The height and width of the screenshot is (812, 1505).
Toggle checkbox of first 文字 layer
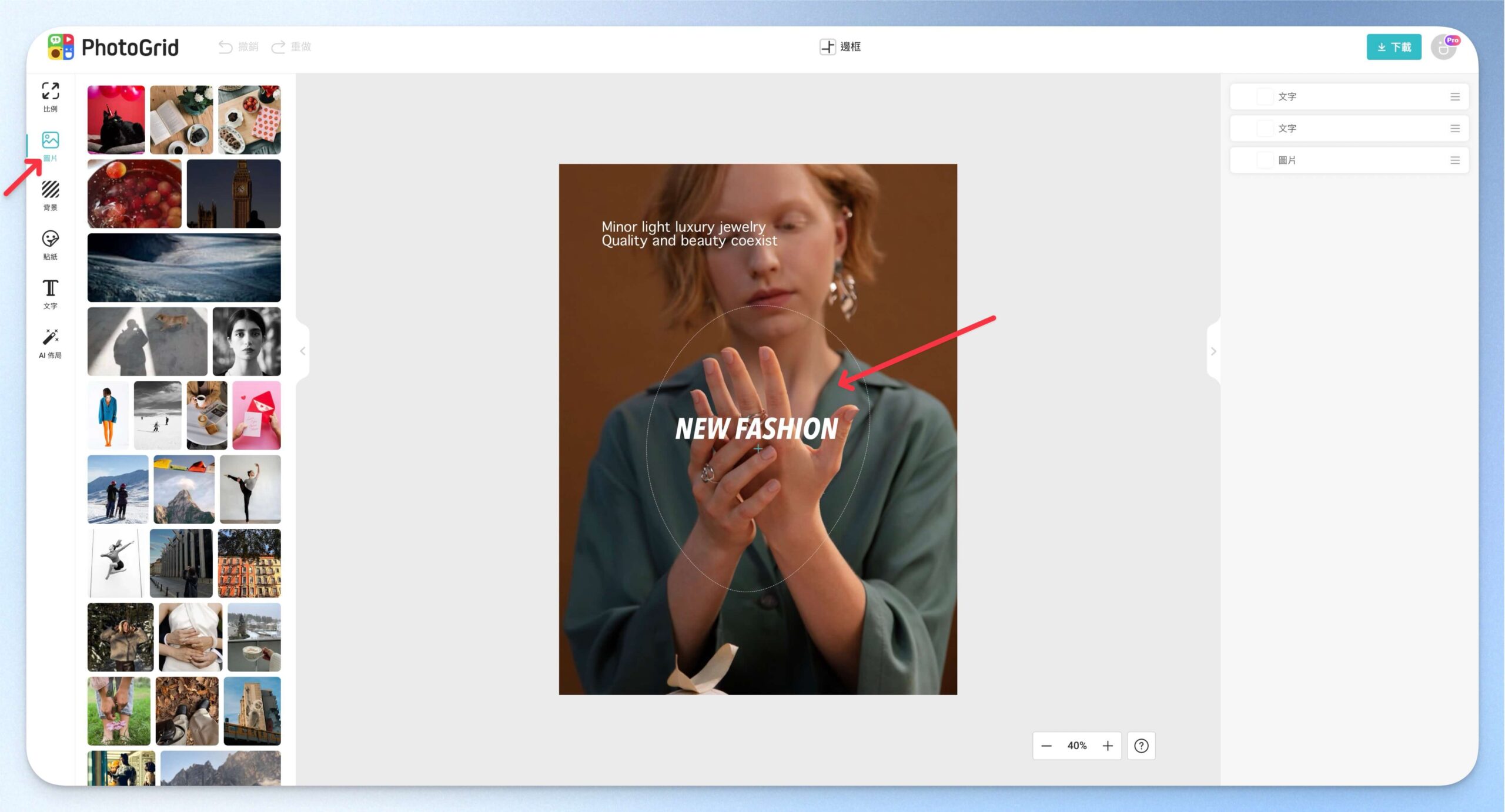tap(1265, 96)
